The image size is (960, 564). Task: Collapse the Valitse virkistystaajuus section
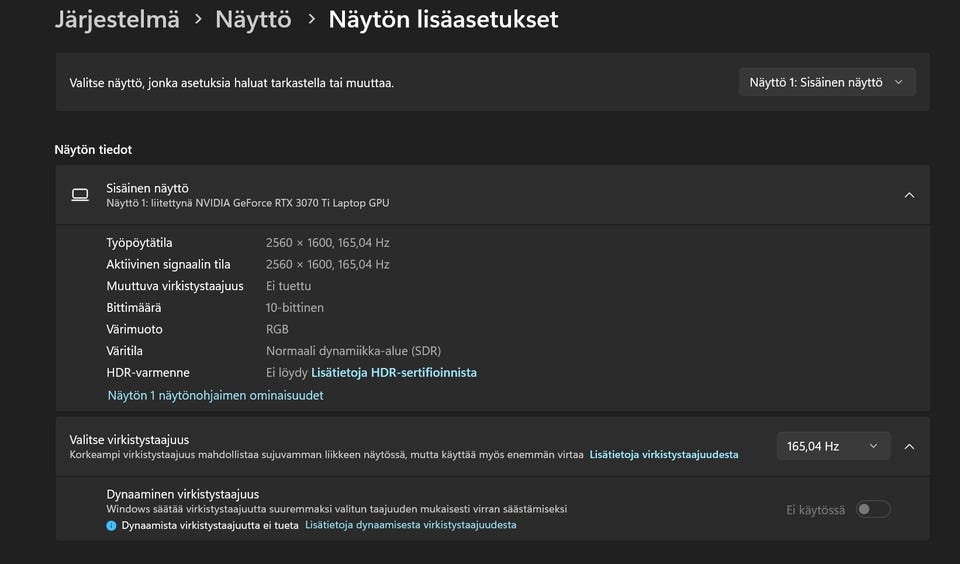[909, 446]
